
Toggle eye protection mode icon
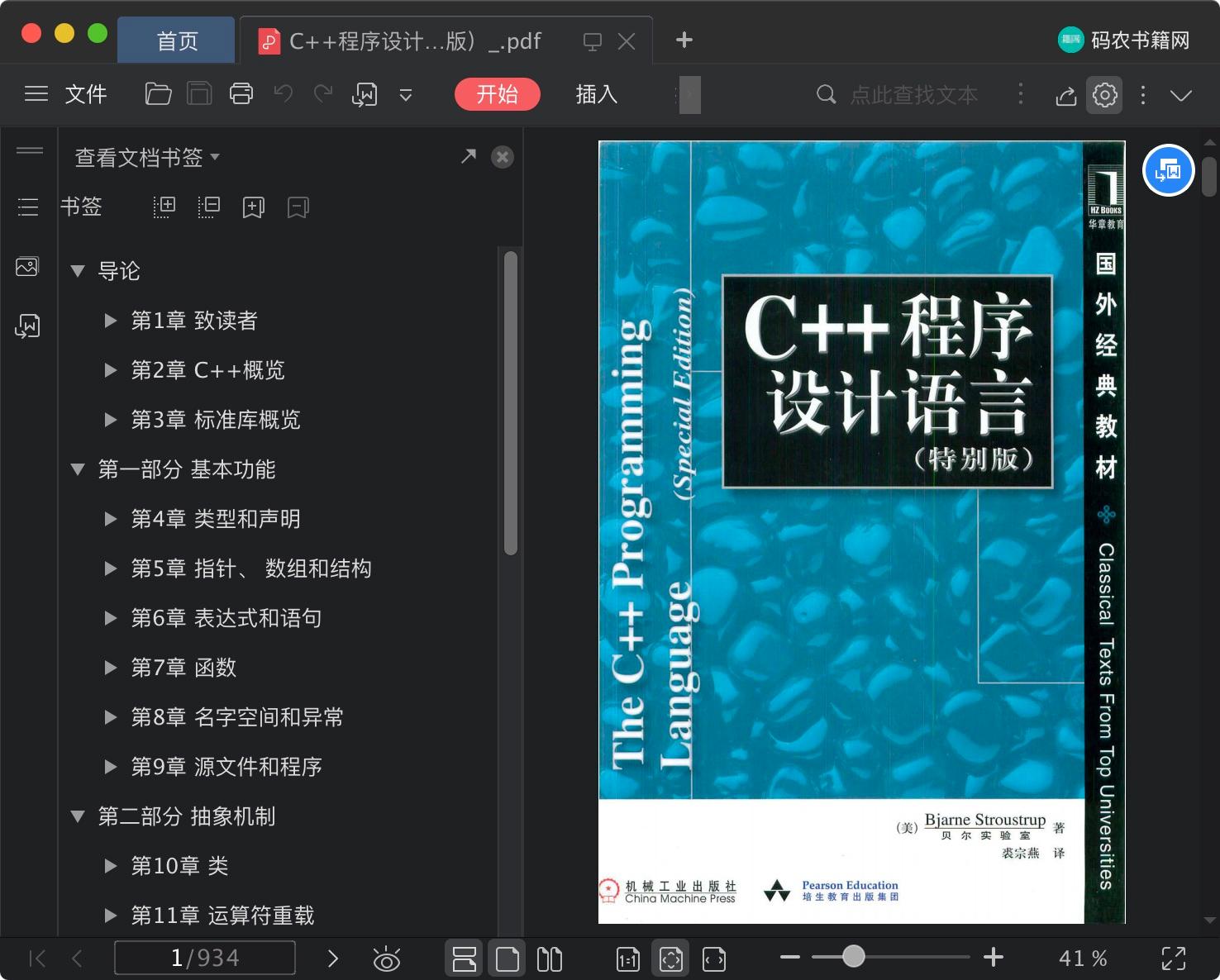coord(386,959)
